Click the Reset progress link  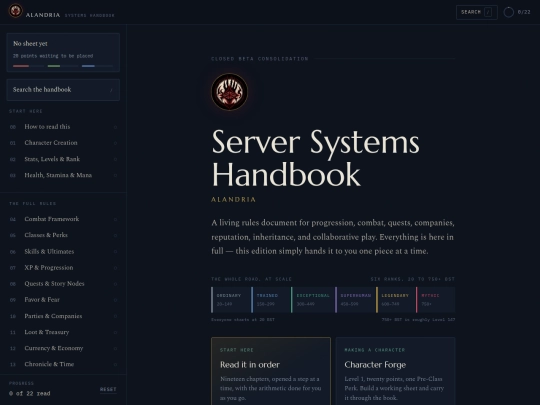point(108,390)
